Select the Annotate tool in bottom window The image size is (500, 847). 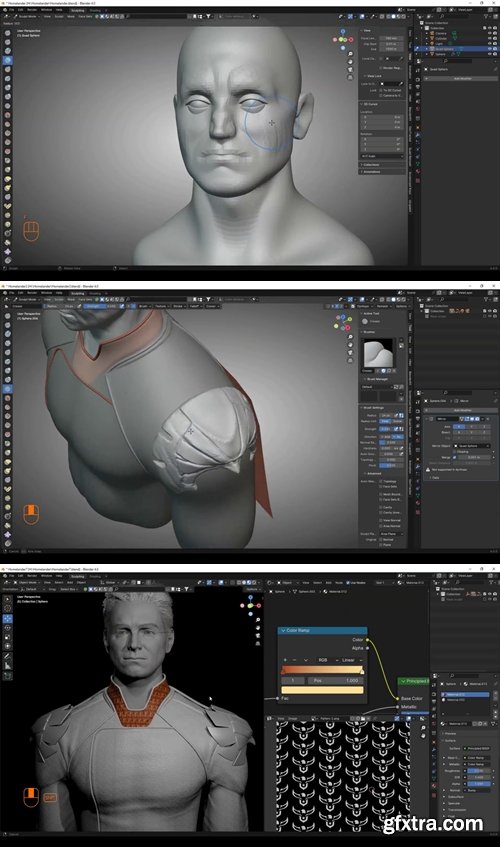pos(8,656)
